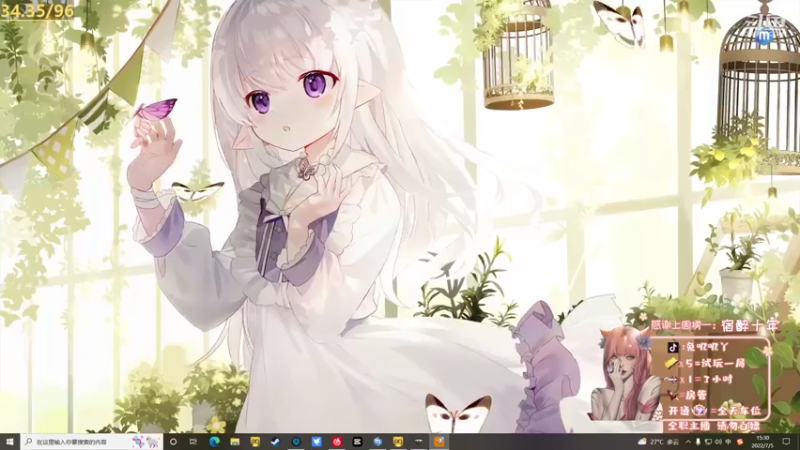Image resolution: width=800 pixels, height=450 pixels.
Task: Open the dark blue round app icon
Action: pos(296,442)
